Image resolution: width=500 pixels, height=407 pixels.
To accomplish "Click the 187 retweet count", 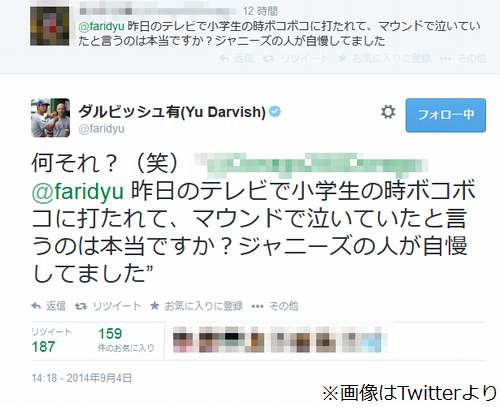I will click(x=43, y=347).
